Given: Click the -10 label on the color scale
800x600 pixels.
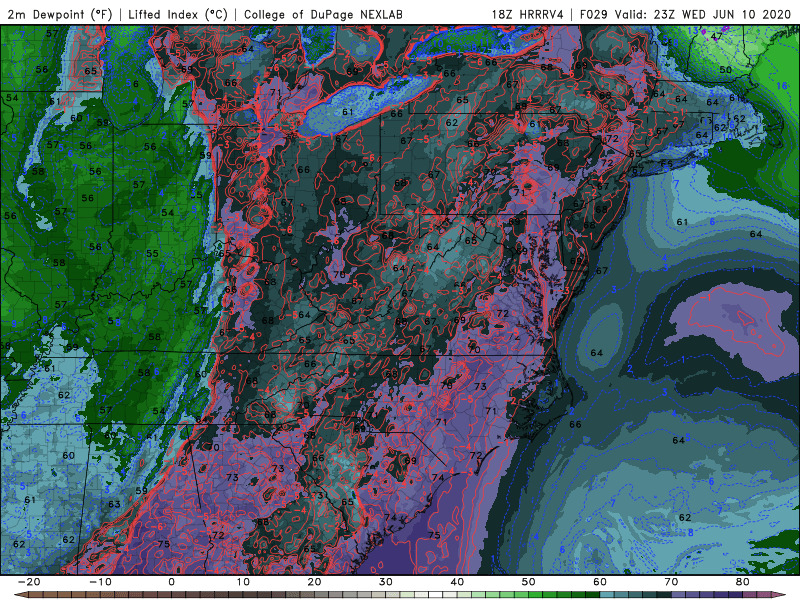Looking at the screenshot, I should pyautogui.click(x=100, y=582).
